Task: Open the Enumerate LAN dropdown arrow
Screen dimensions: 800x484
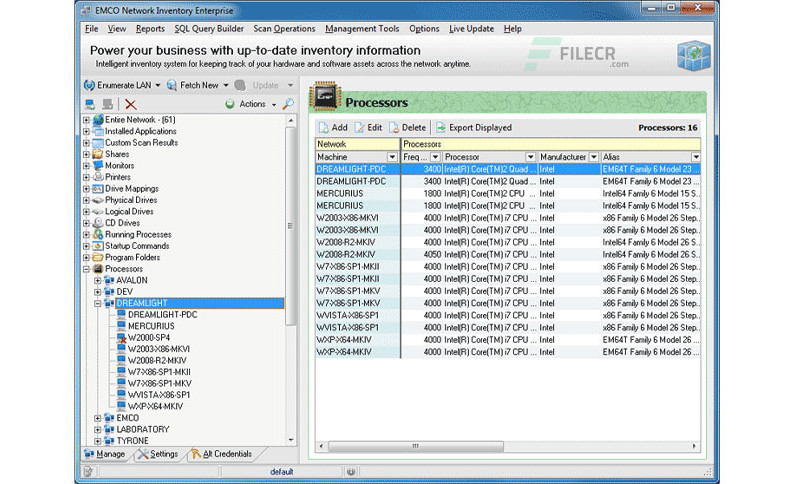Action: coord(158,85)
